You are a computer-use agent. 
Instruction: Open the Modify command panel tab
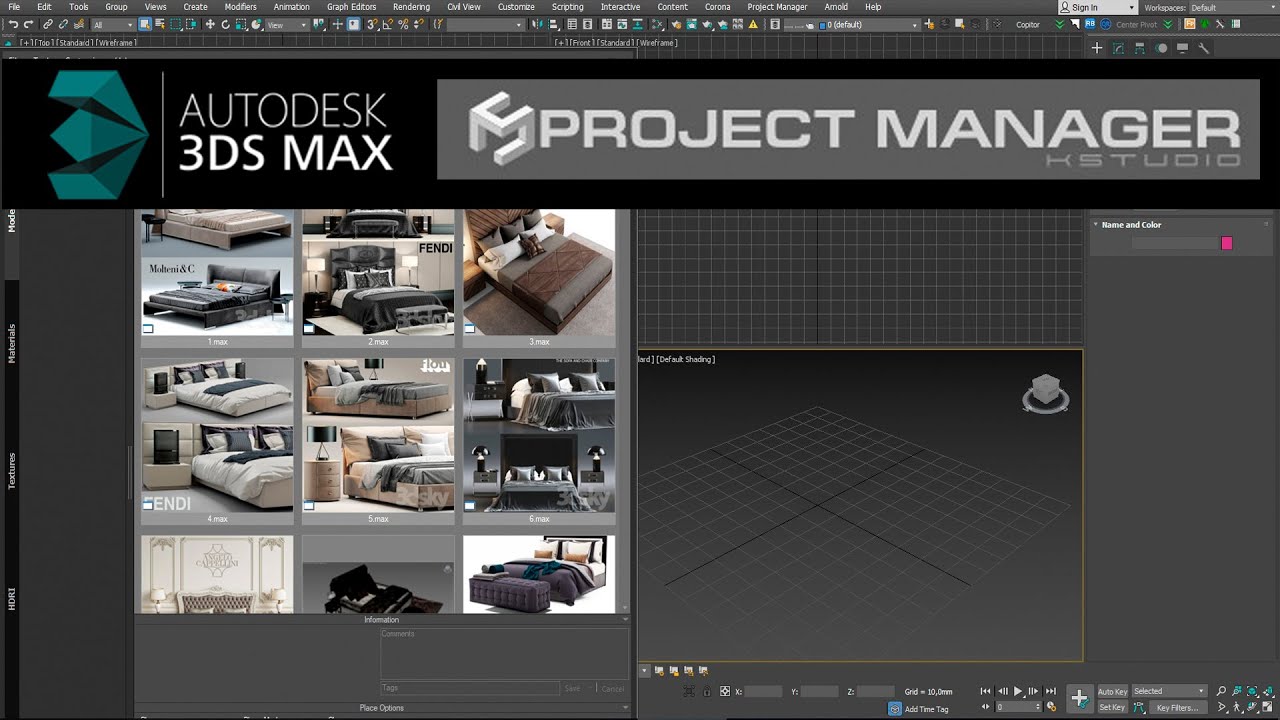coord(1118,48)
